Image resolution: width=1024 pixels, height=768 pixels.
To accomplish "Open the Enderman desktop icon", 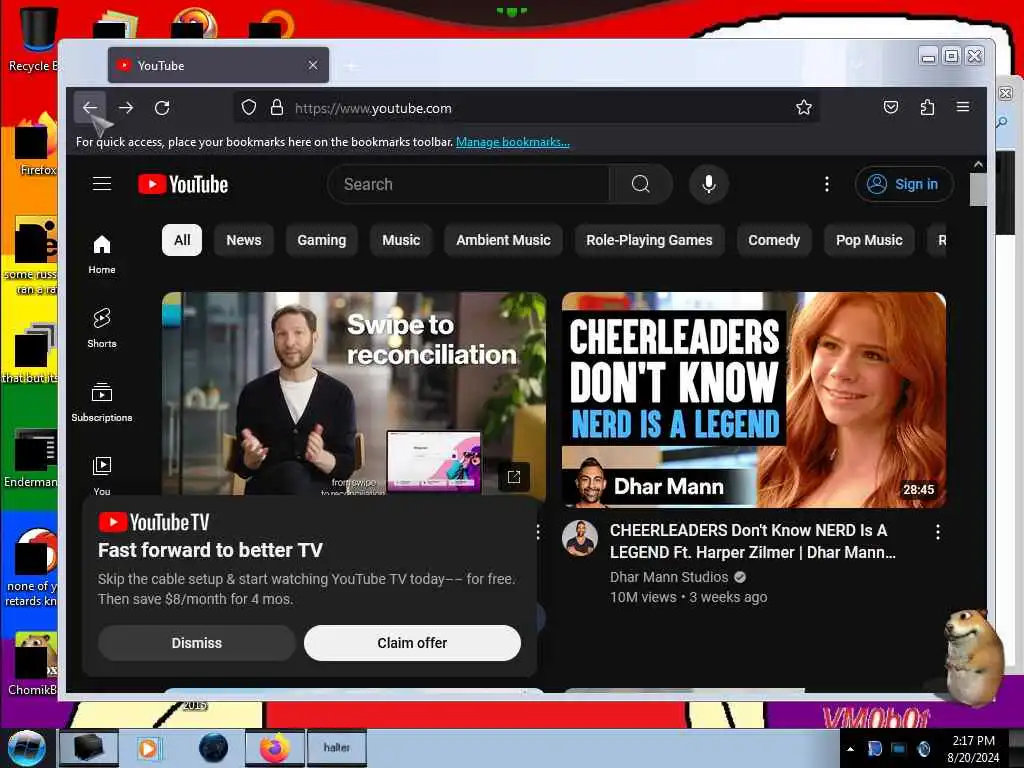I will coord(31,458).
